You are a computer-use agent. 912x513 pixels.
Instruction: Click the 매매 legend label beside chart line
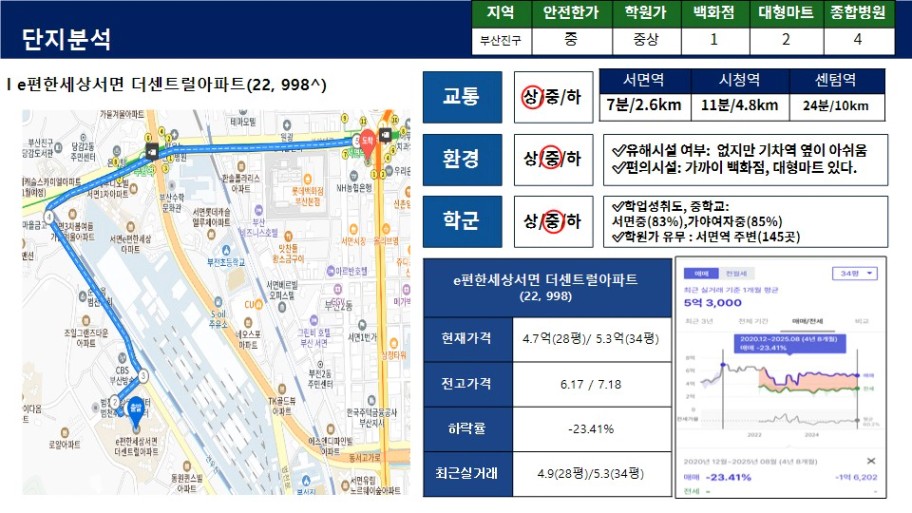click(x=868, y=376)
